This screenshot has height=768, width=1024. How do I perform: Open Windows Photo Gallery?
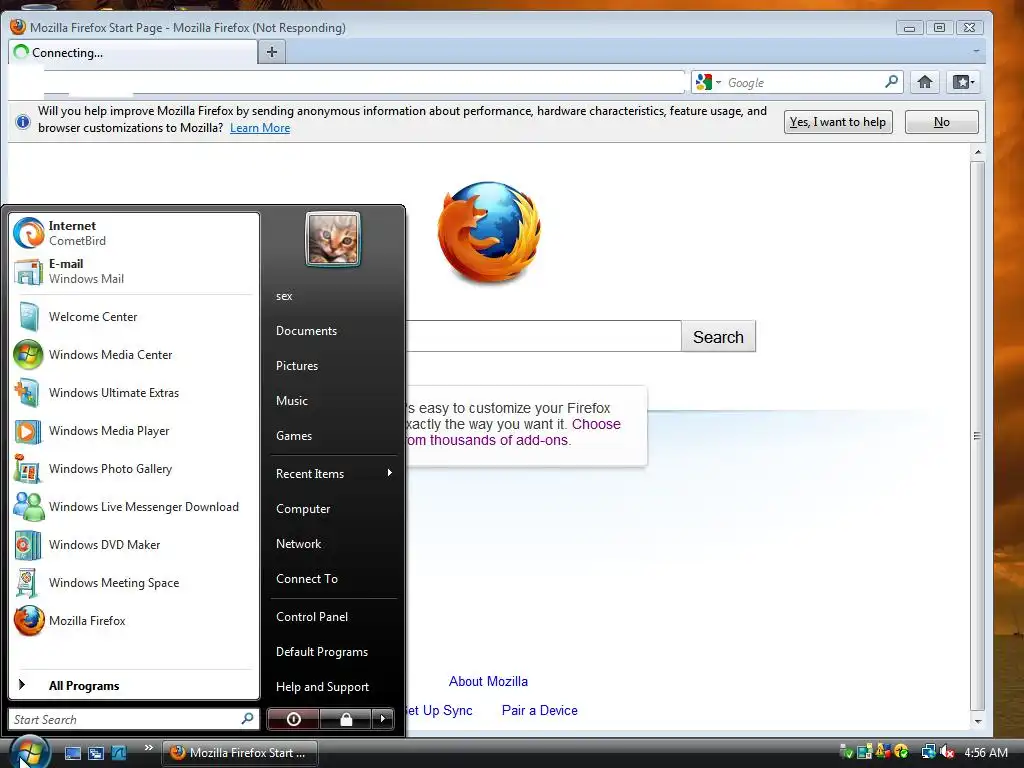click(134, 469)
